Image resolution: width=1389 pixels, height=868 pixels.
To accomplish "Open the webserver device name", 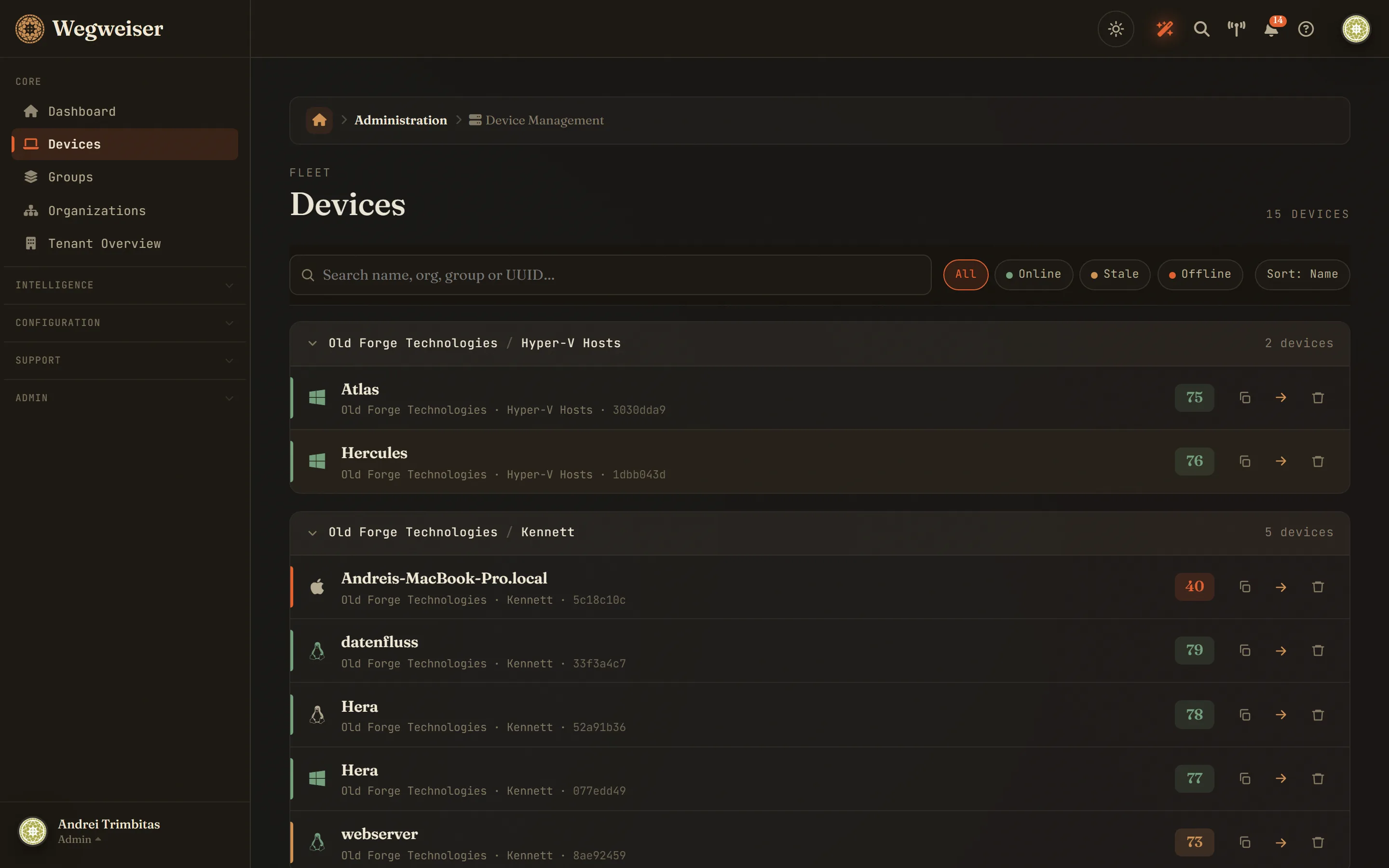I will [380, 834].
